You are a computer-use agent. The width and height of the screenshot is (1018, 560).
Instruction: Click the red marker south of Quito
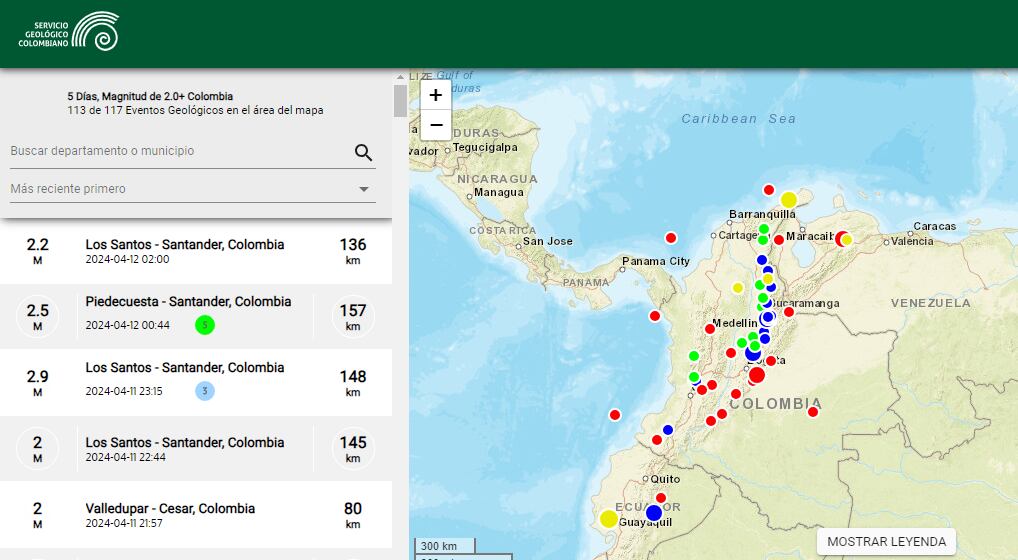[x=661, y=498]
